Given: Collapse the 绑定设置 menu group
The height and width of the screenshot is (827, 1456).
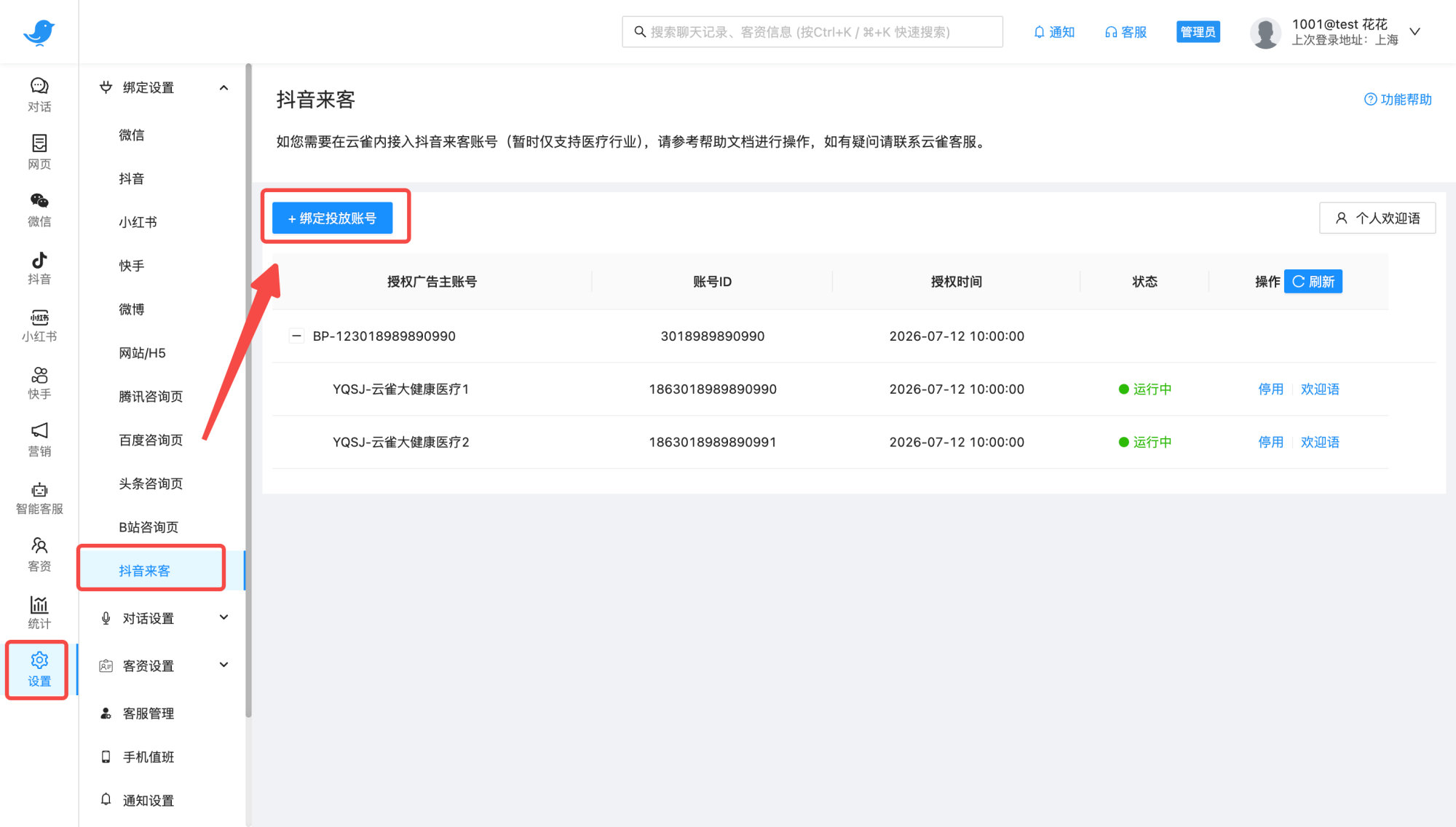Looking at the screenshot, I should click(223, 87).
